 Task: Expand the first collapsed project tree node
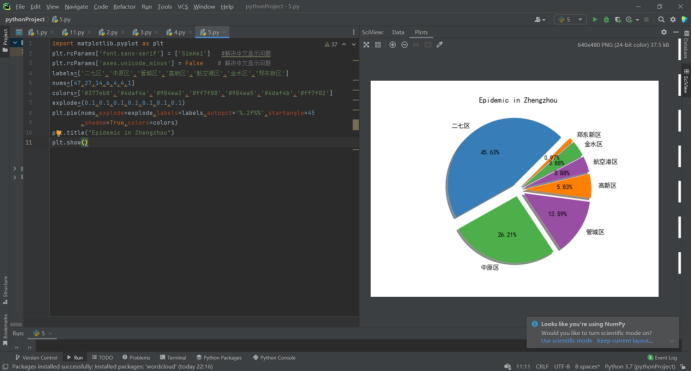coord(15,169)
